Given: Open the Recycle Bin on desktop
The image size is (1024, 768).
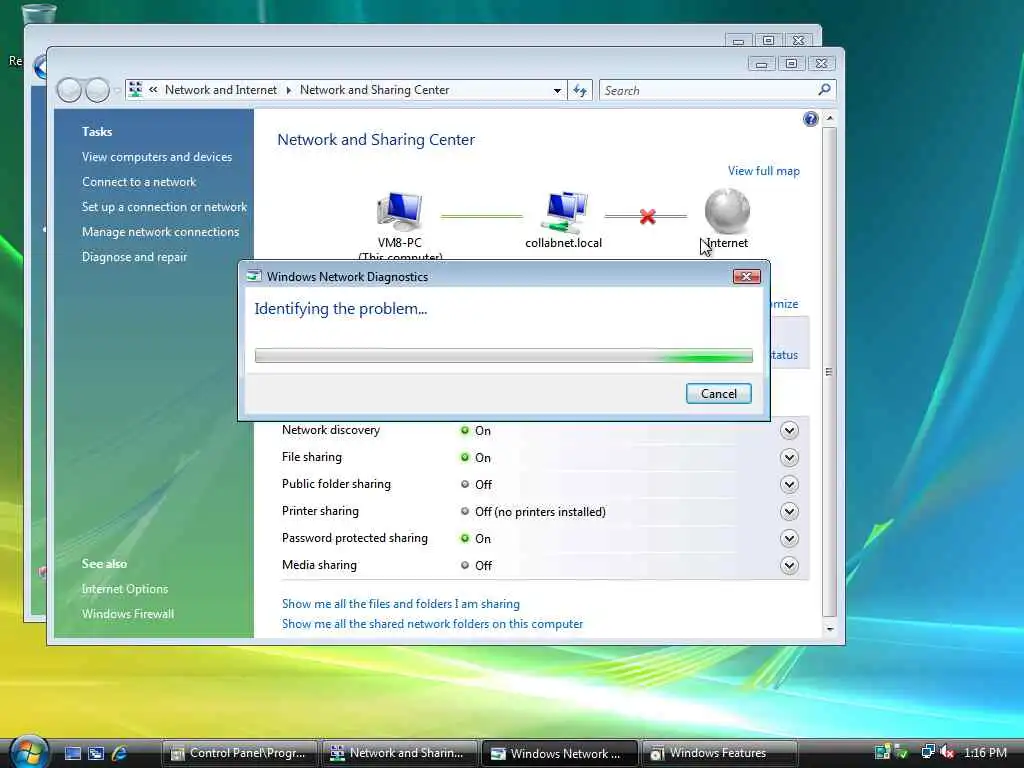Looking at the screenshot, I should tap(39, 13).
